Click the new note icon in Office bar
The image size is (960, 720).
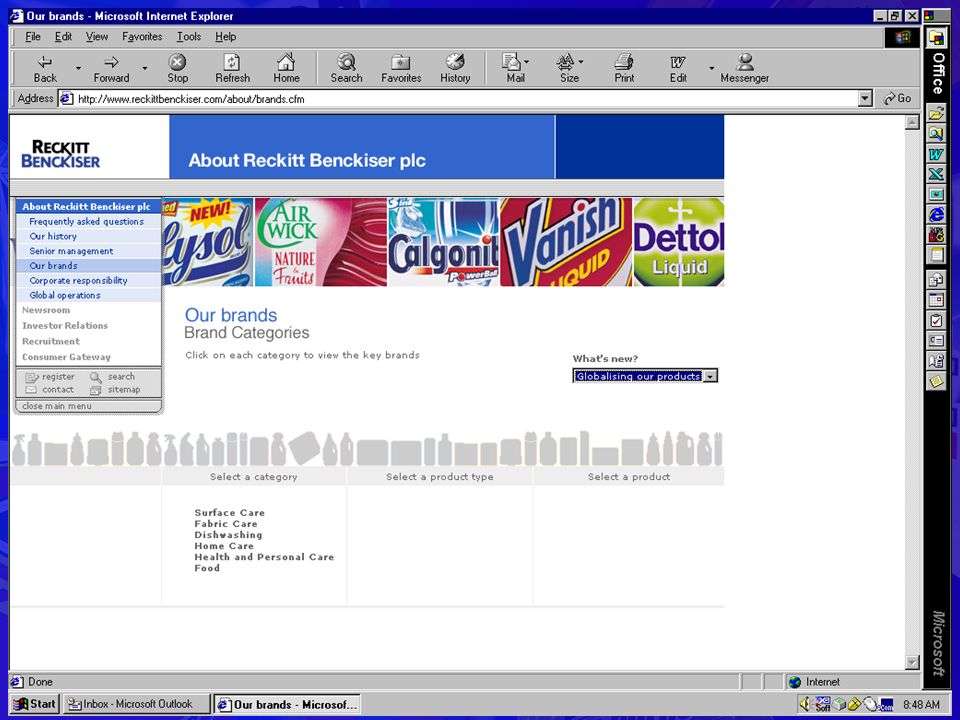[x=936, y=381]
